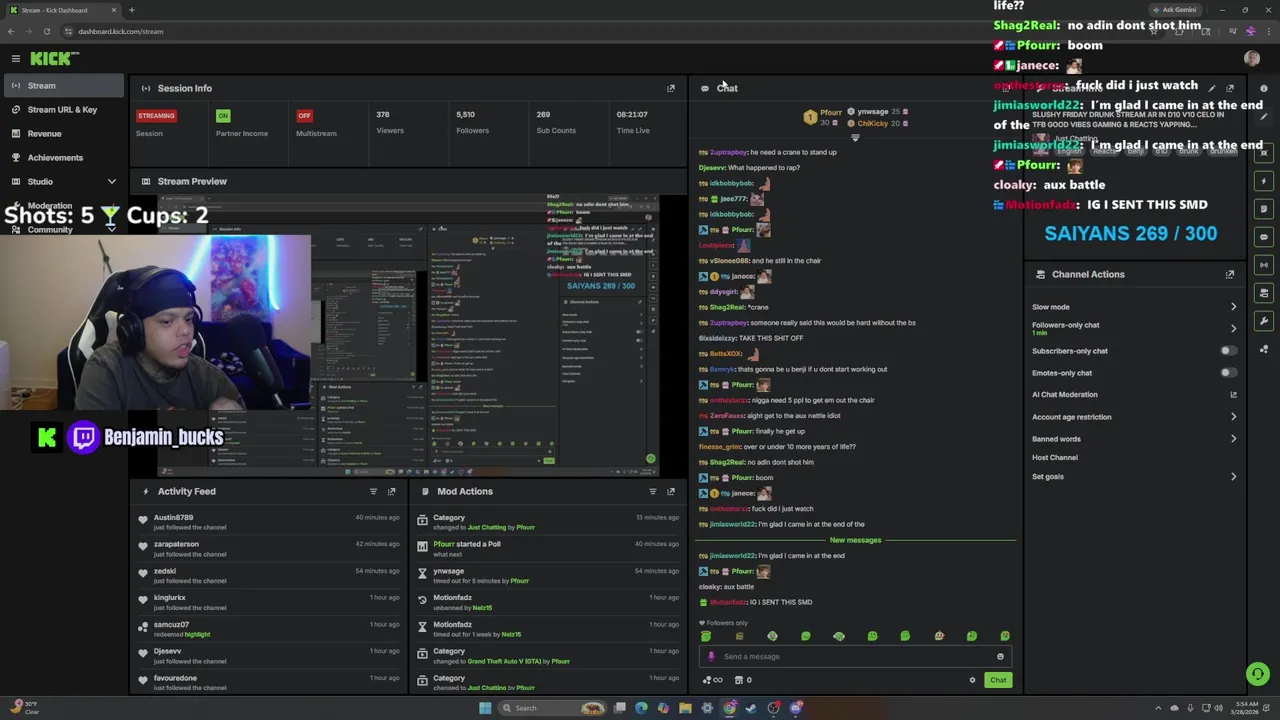Toggle Subscribers-only chat switch
Image resolution: width=1280 pixels, height=720 pixels.
click(1228, 351)
